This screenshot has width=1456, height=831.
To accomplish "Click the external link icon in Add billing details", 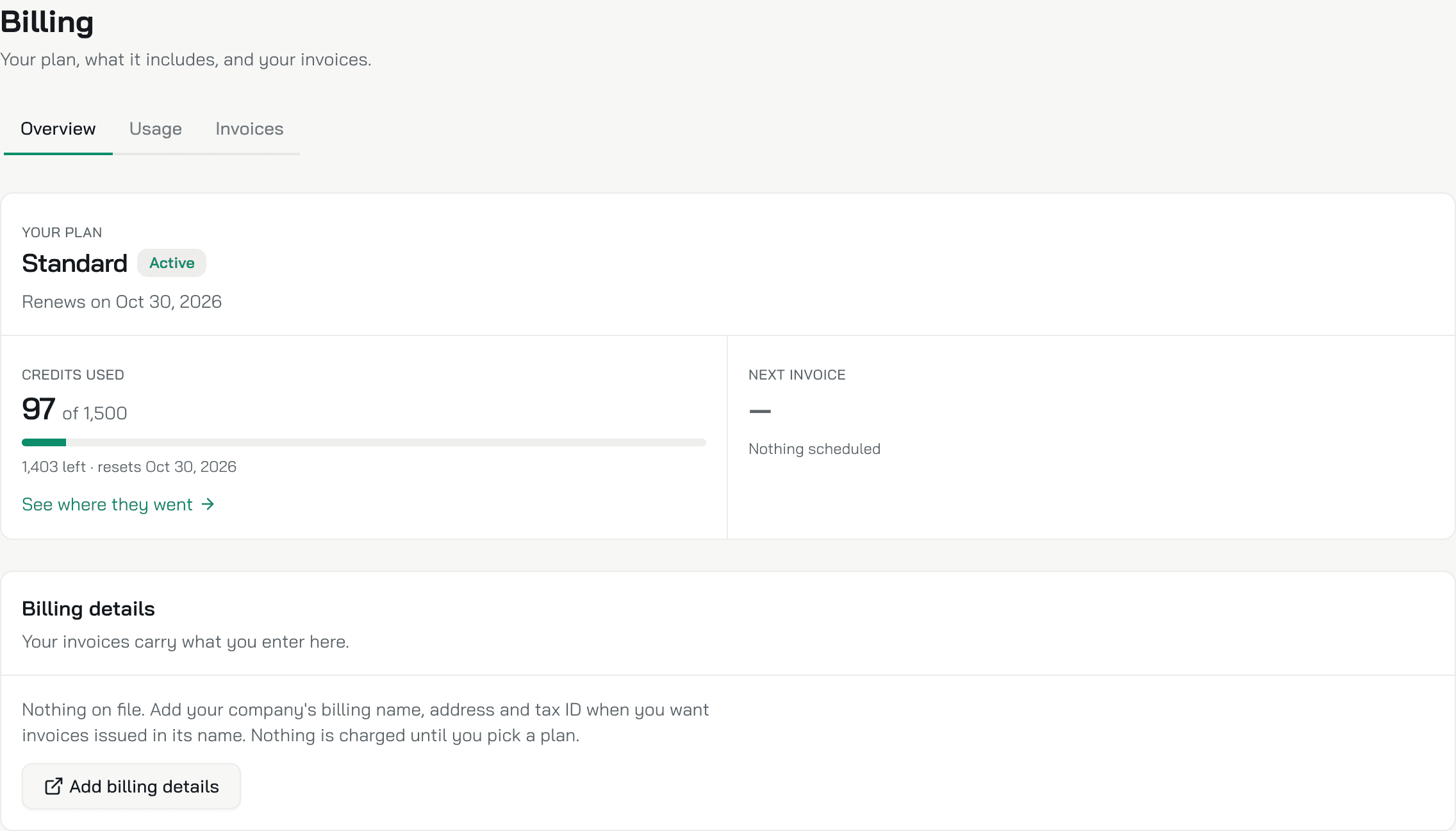I will [53, 786].
